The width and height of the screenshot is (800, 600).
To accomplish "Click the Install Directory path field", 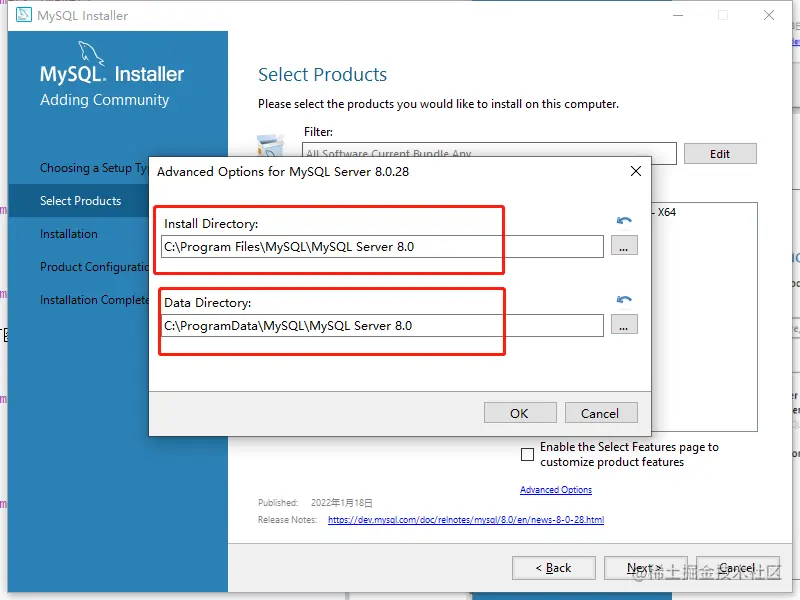I will point(382,246).
